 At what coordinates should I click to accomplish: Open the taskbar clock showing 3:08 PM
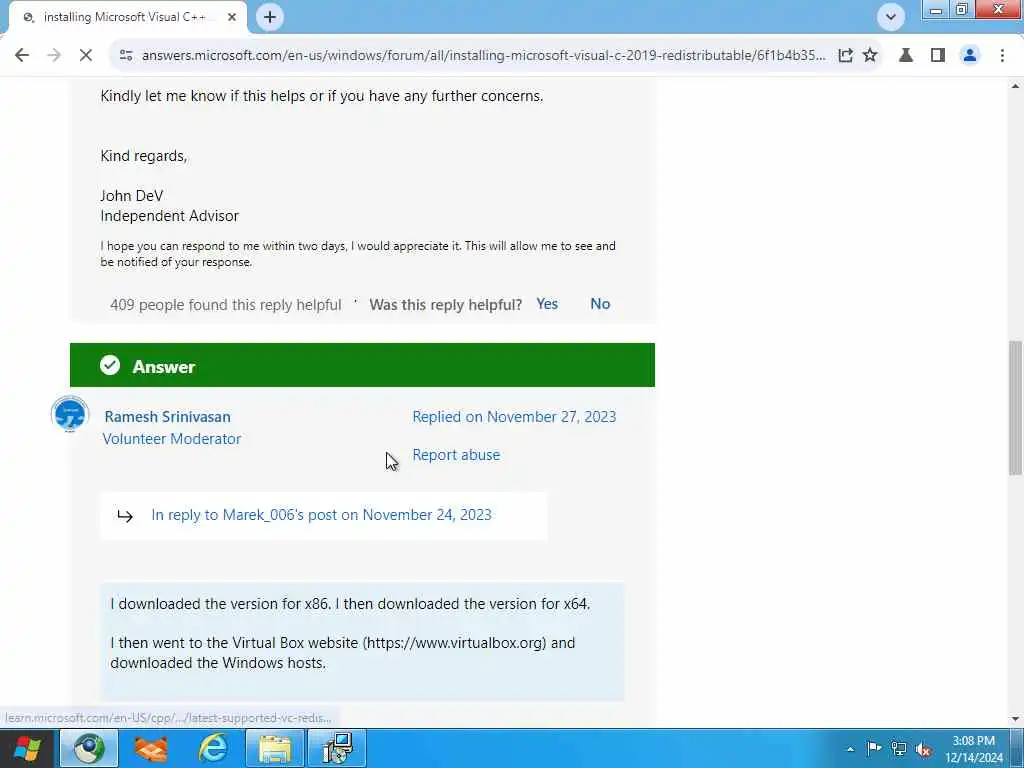(974, 749)
